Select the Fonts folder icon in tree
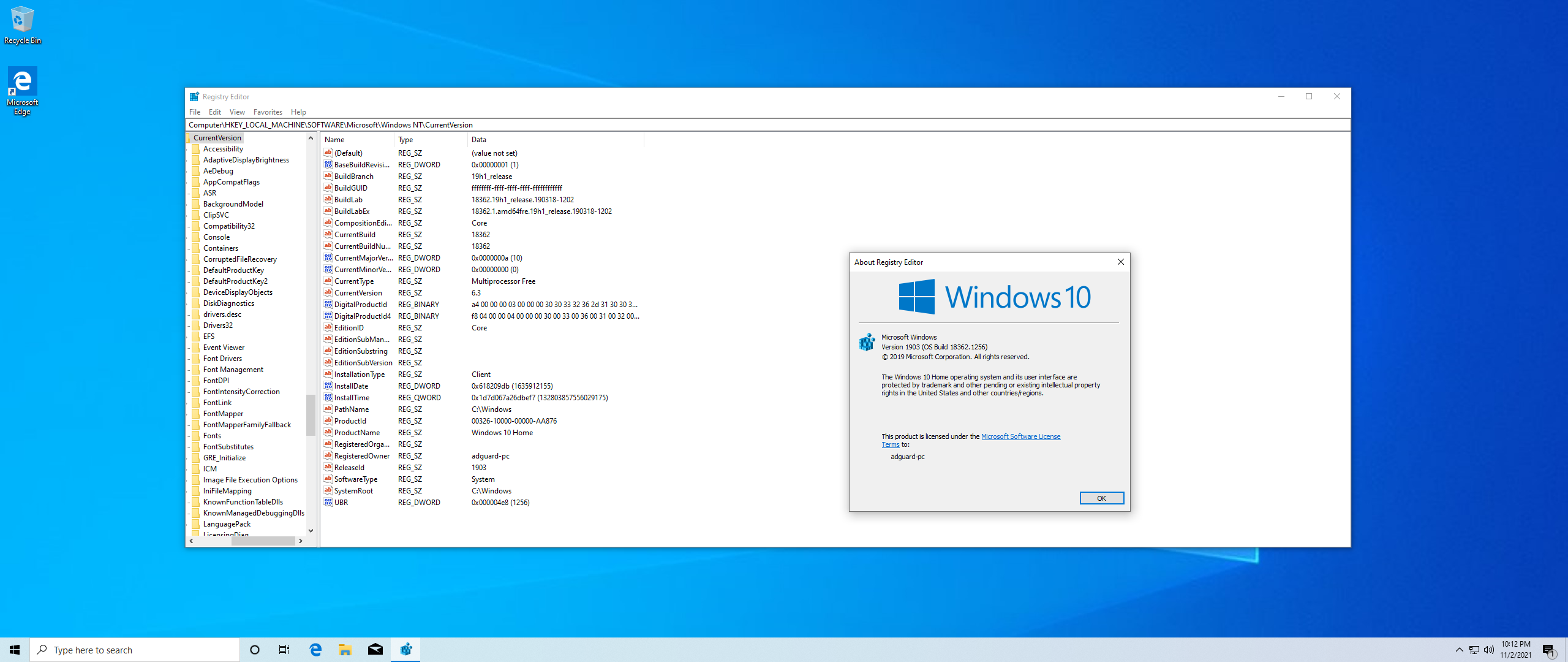1568x662 pixels. 196,436
